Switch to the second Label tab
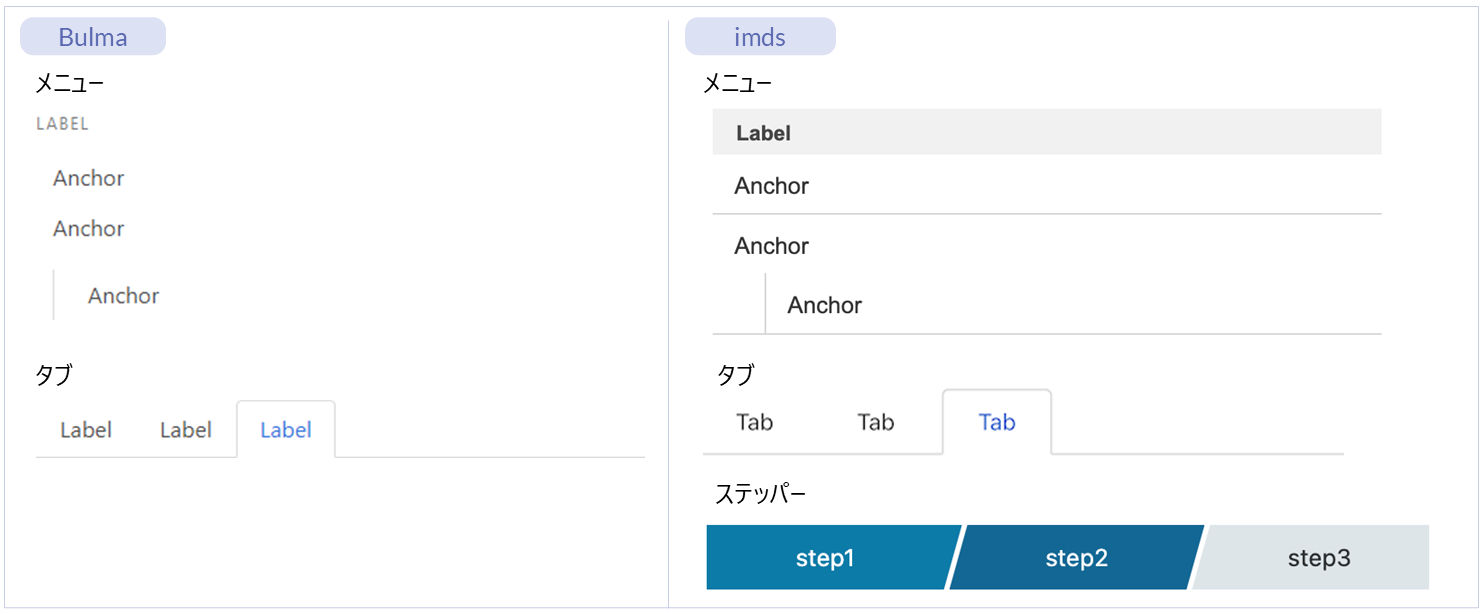Screen dimensions: 1484x614 click(186, 430)
